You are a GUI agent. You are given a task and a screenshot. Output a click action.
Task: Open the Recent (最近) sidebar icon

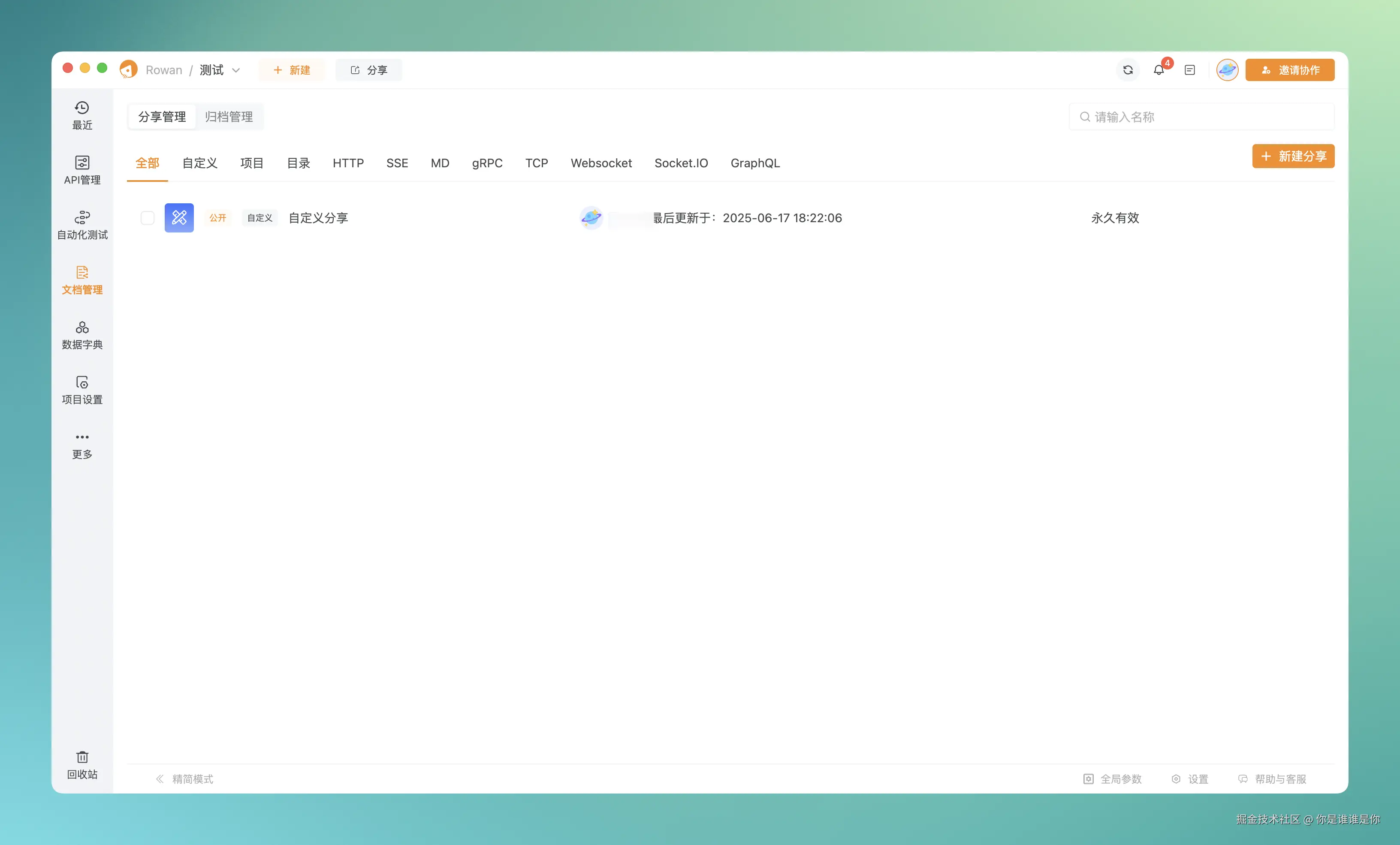(x=82, y=115)
